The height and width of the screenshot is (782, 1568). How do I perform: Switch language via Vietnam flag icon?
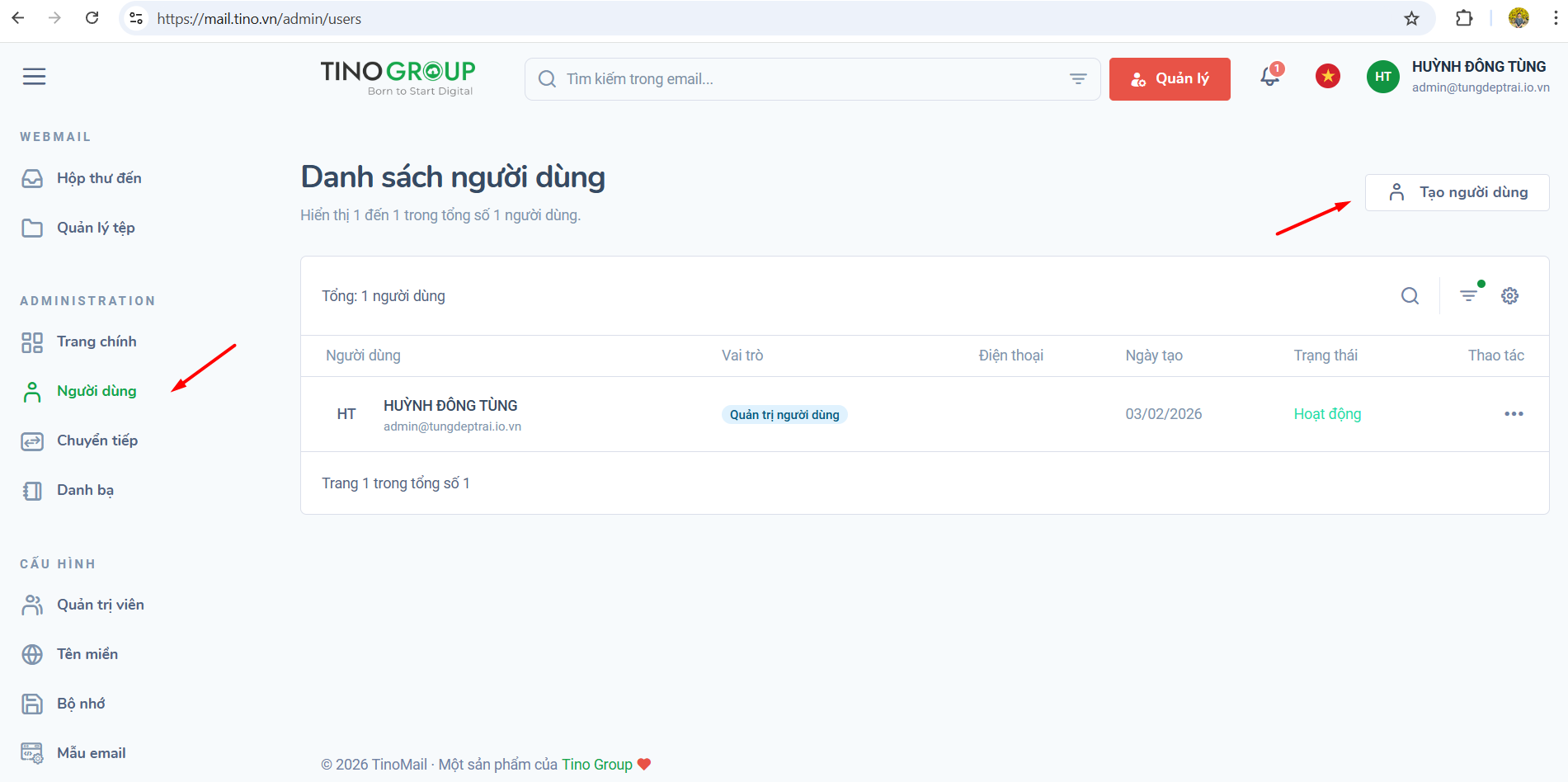tap(1327, 77)
